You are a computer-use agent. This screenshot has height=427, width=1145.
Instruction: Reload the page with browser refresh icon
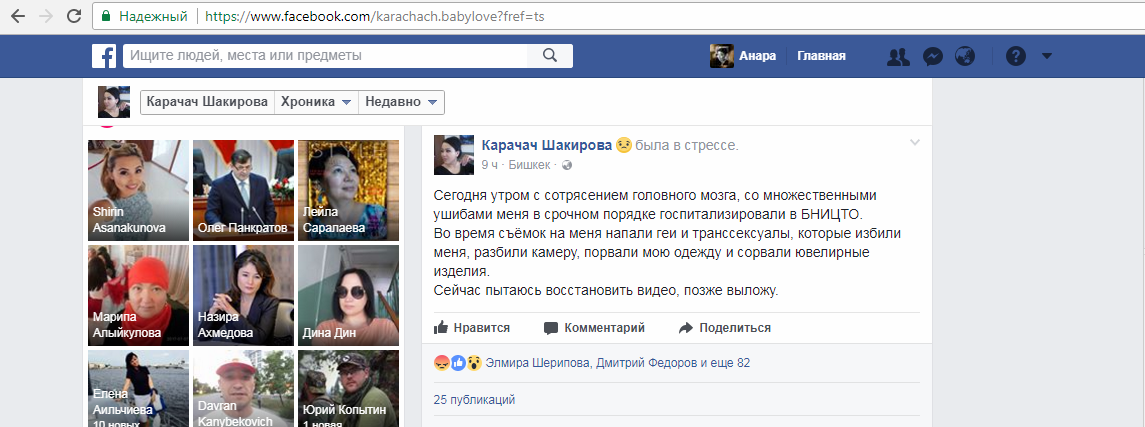point(74,16)
